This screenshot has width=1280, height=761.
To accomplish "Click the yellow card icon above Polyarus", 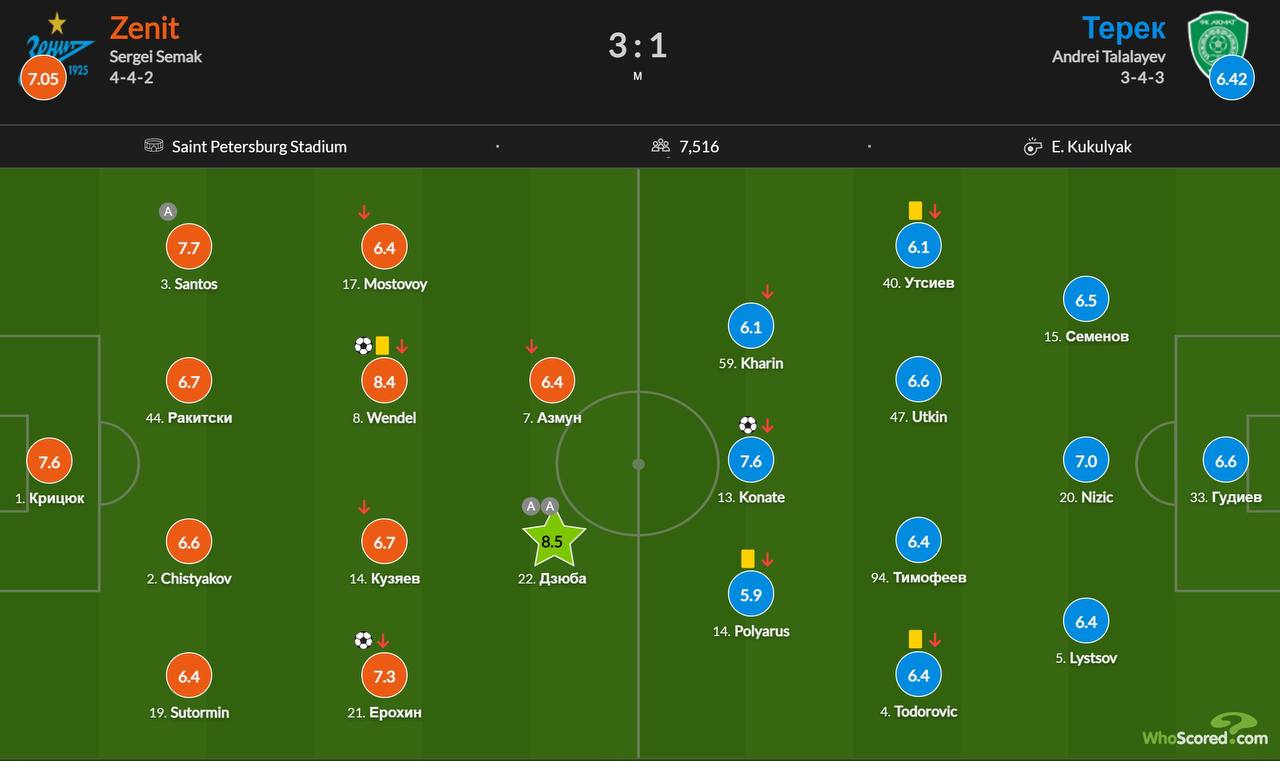I will [x=747, y=559].
